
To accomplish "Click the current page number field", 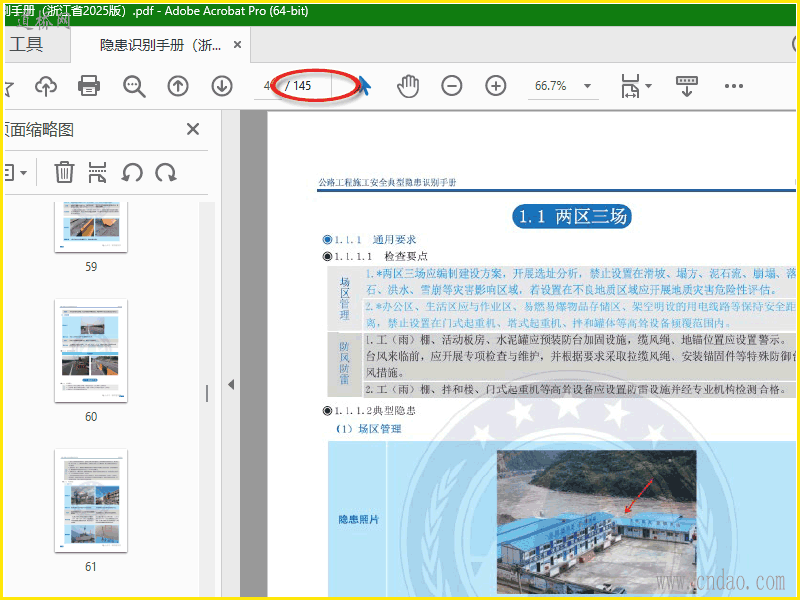I will click(268, 86).
